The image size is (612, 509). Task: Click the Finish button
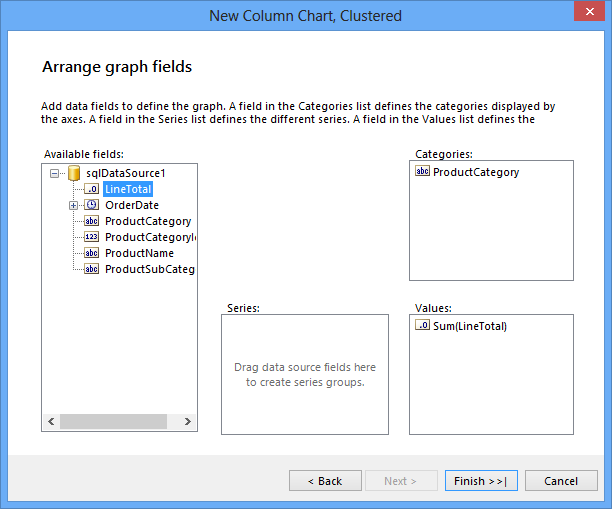pyautogui.click(x=481, y=481)
